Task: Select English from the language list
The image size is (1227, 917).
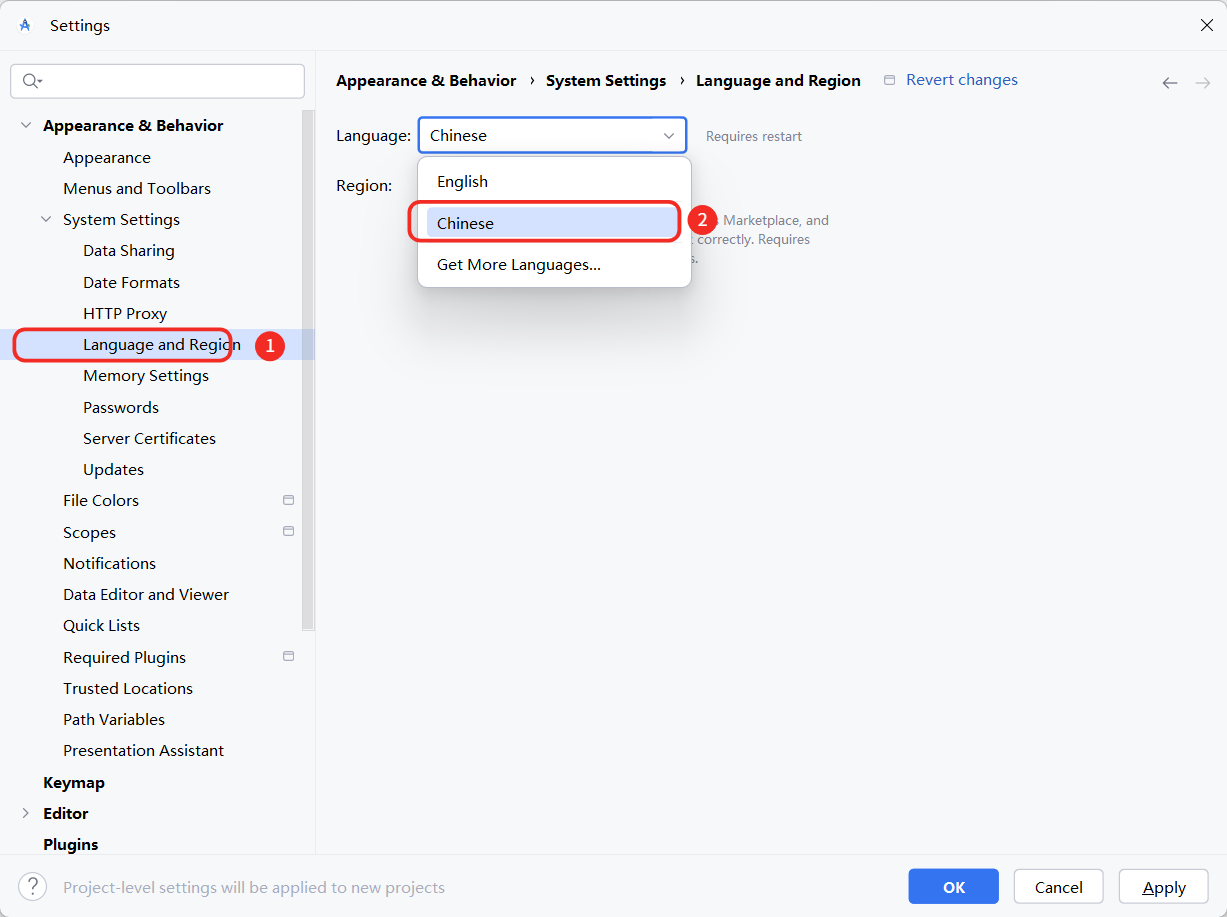Action: 462,181
